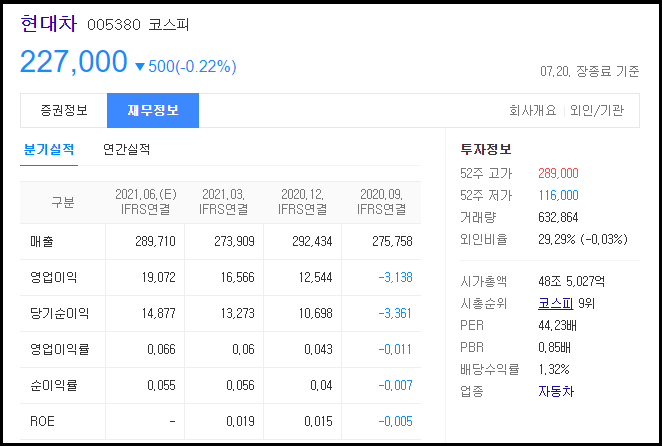Click the net income value 13,273

pos(238,313)
